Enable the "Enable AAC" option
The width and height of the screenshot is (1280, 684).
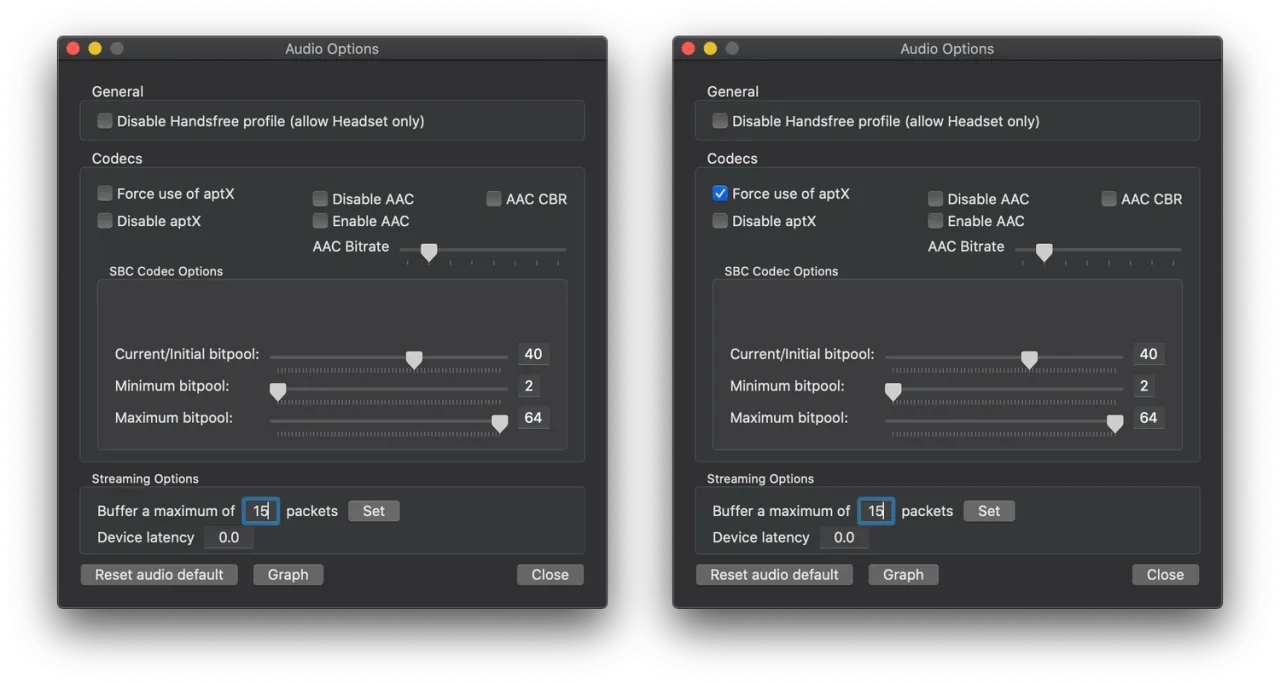pyautogui.click(x=320, y=221)
